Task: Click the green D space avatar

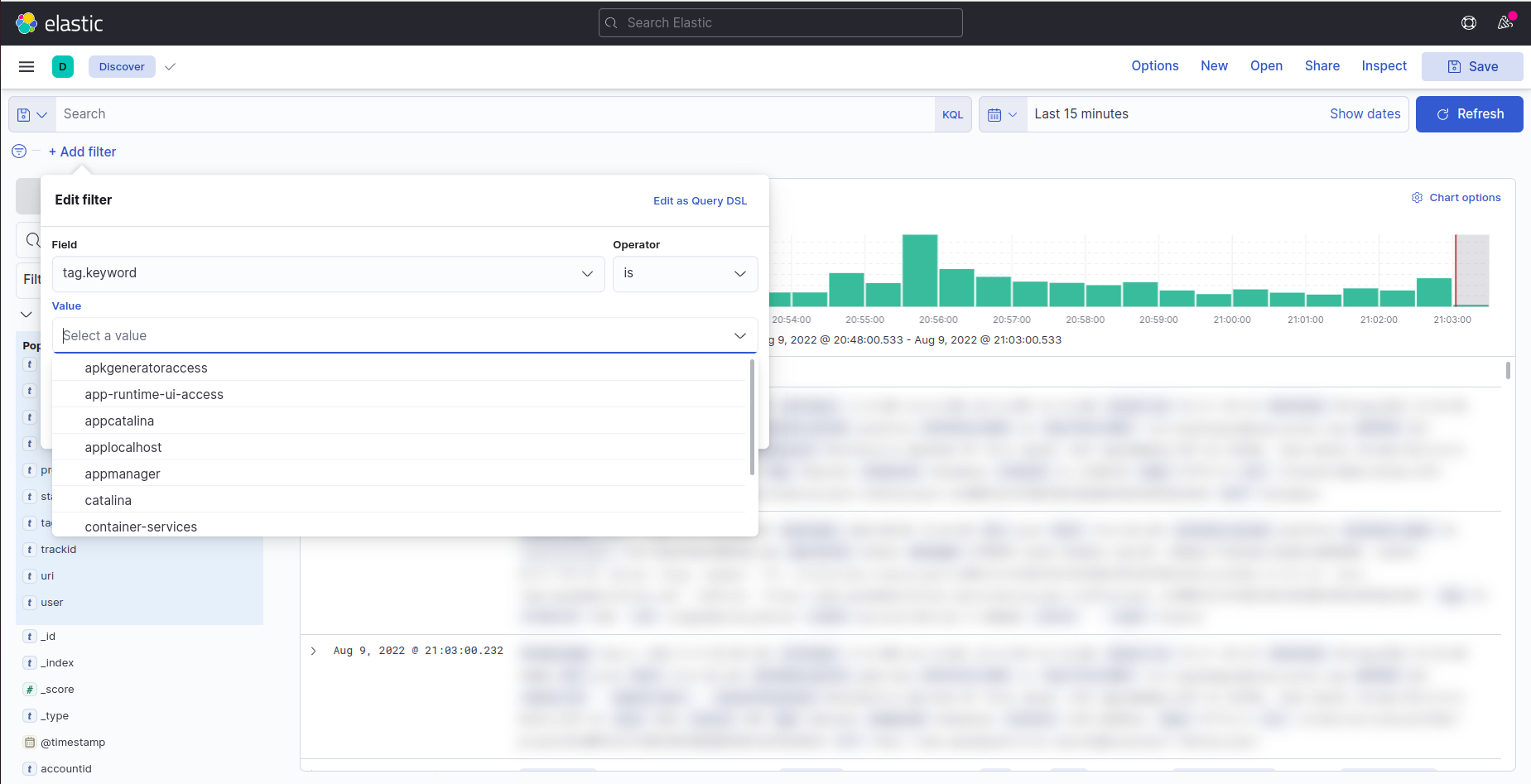Action: point(63,67)
